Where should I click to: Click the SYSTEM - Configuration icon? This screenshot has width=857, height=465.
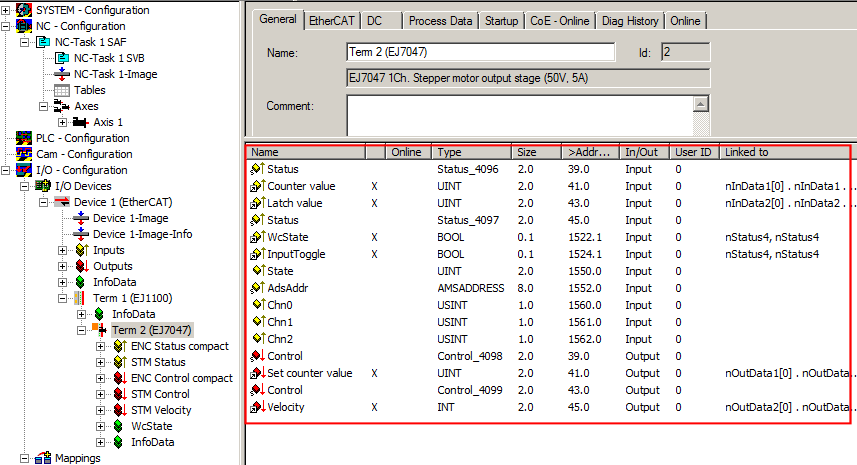pos(24,10)
